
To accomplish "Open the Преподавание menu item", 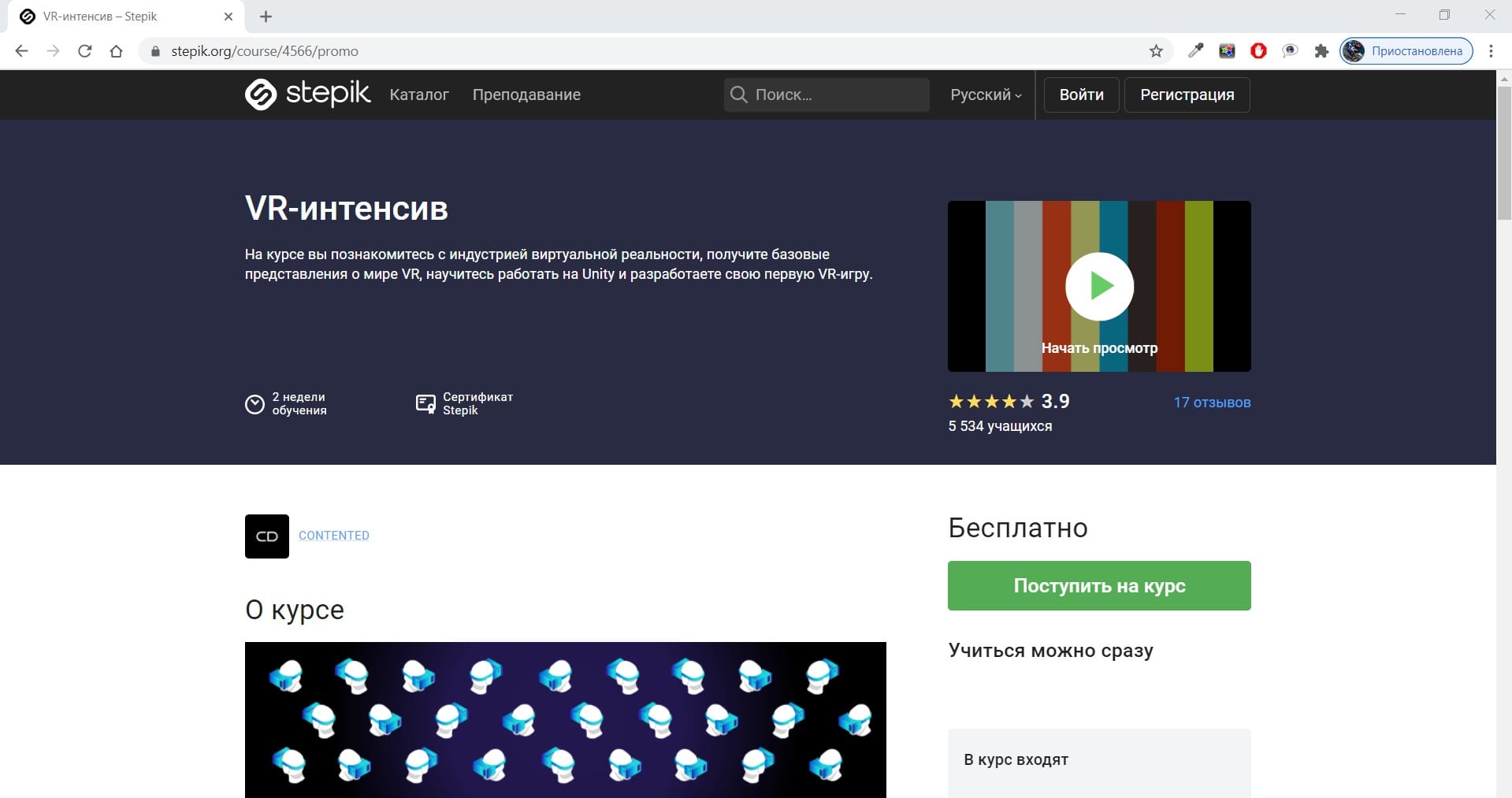I will (x=526, y=95).
